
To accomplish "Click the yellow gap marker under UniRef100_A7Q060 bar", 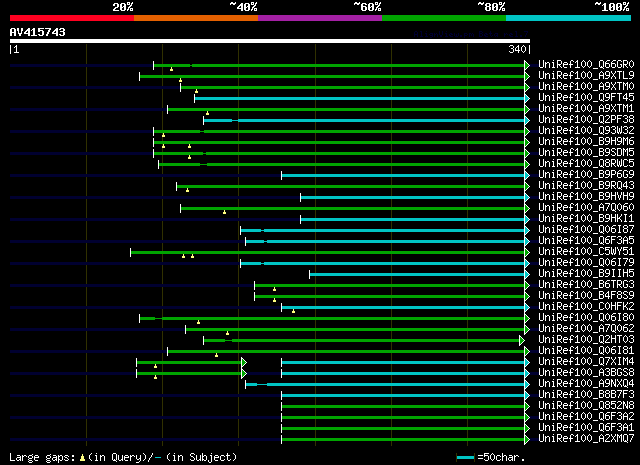I will pos(224,212).
